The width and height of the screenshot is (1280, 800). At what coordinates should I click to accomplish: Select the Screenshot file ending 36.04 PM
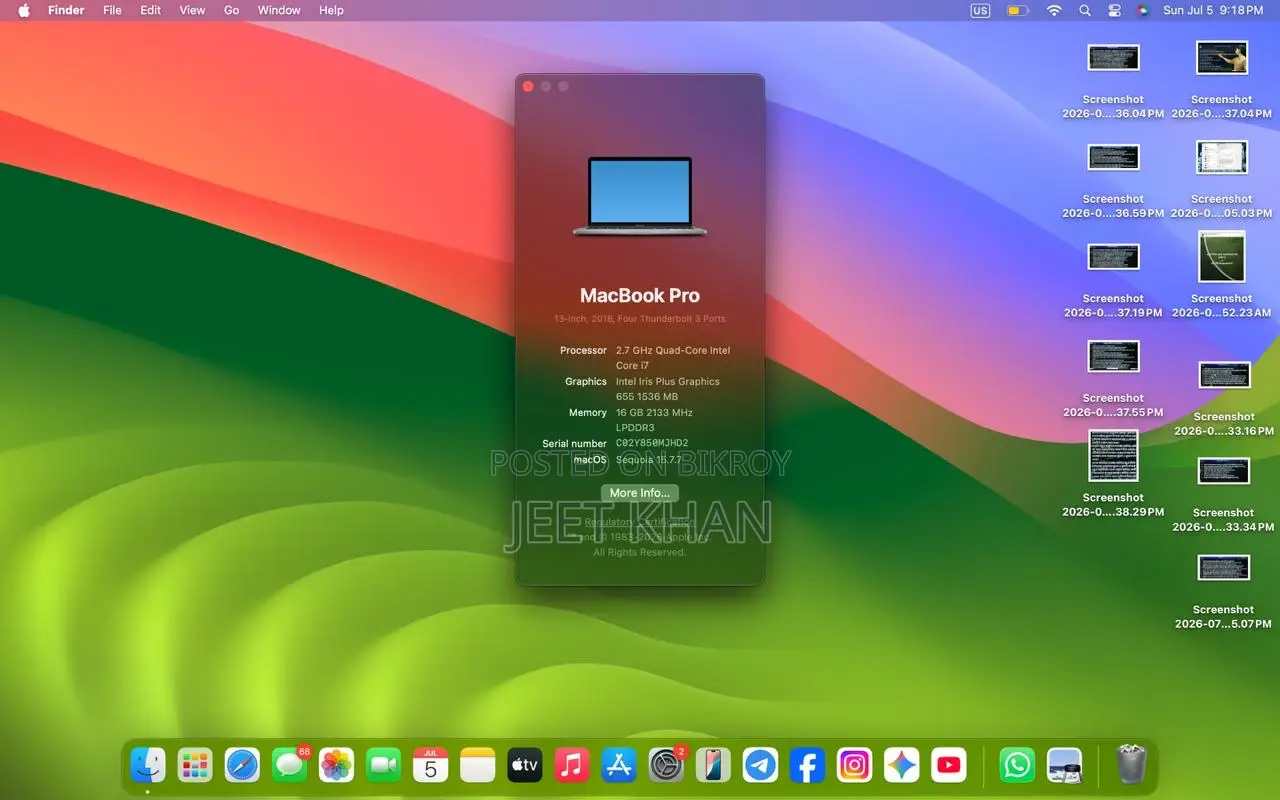1113,80
